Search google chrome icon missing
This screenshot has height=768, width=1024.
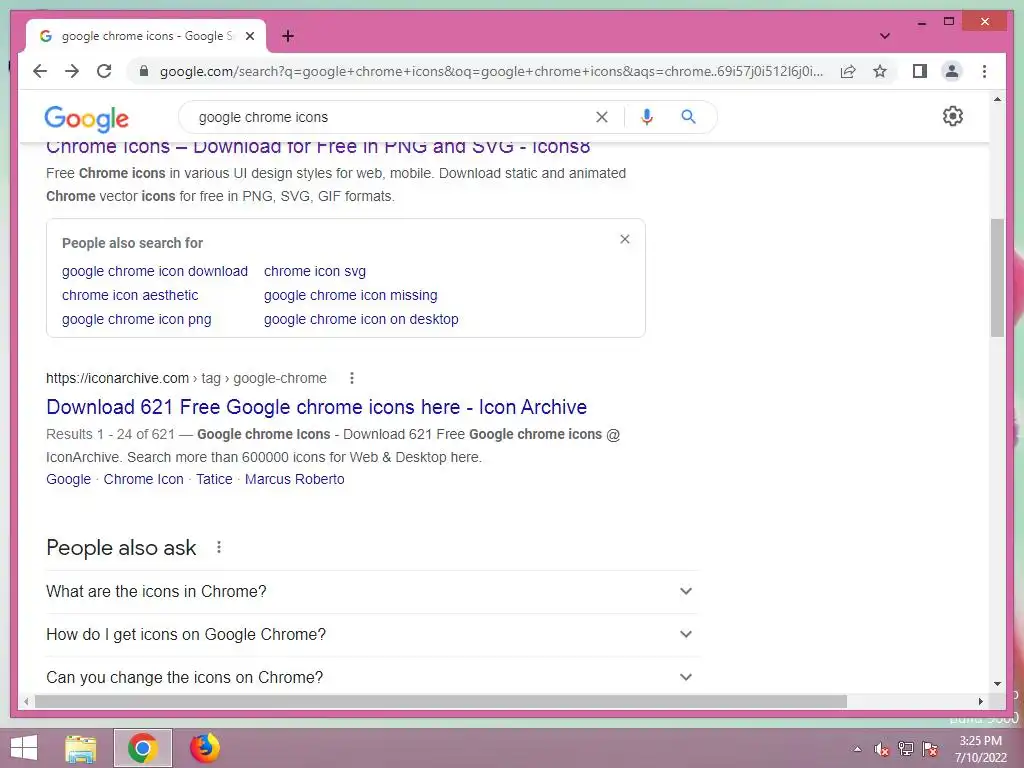(x=351, y=295)
